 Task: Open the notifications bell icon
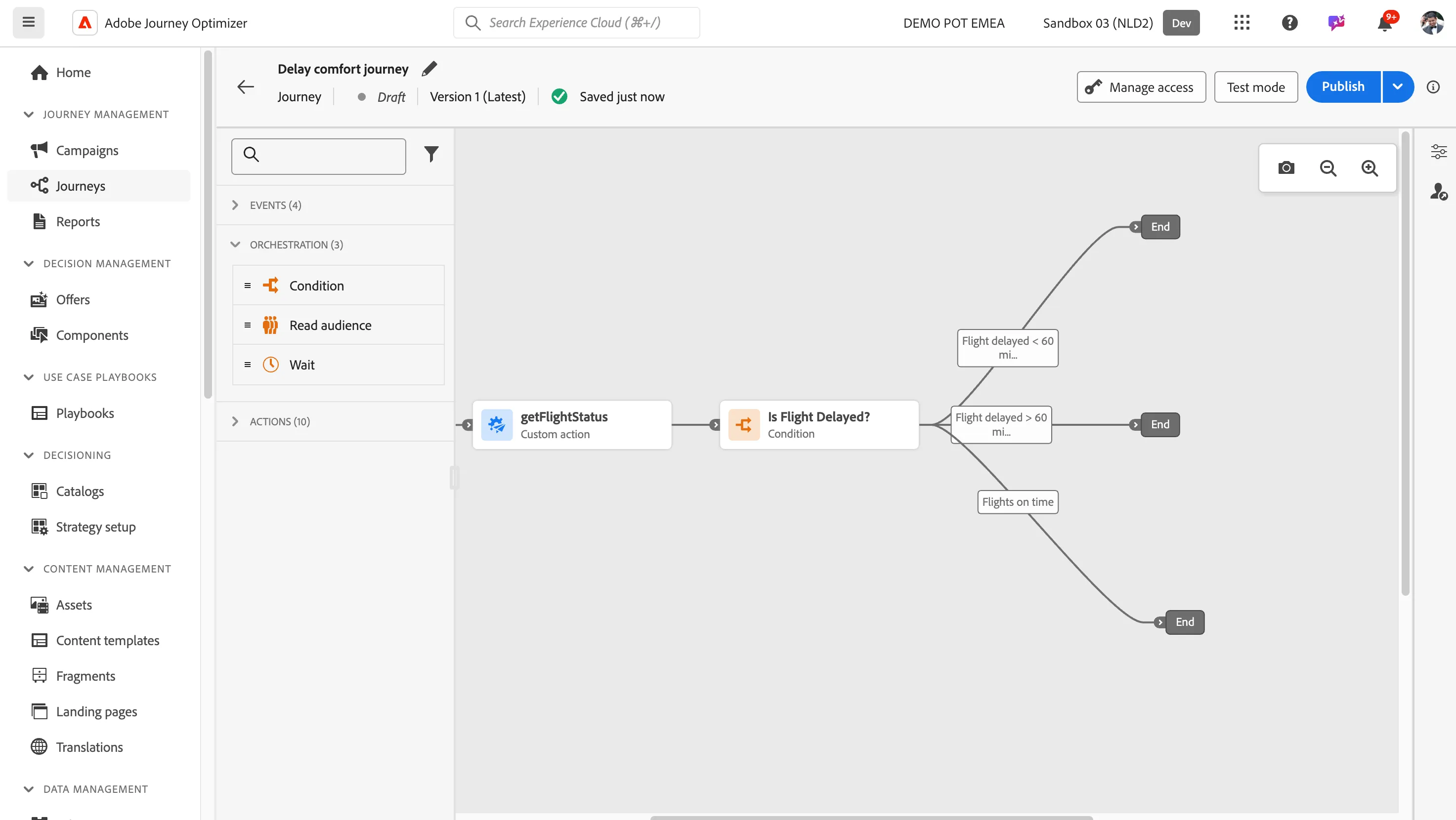(x=1385, y=23)
